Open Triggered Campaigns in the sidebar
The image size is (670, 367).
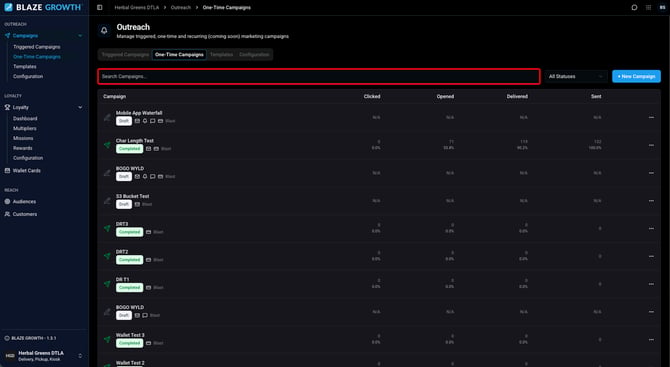(37, 47)
